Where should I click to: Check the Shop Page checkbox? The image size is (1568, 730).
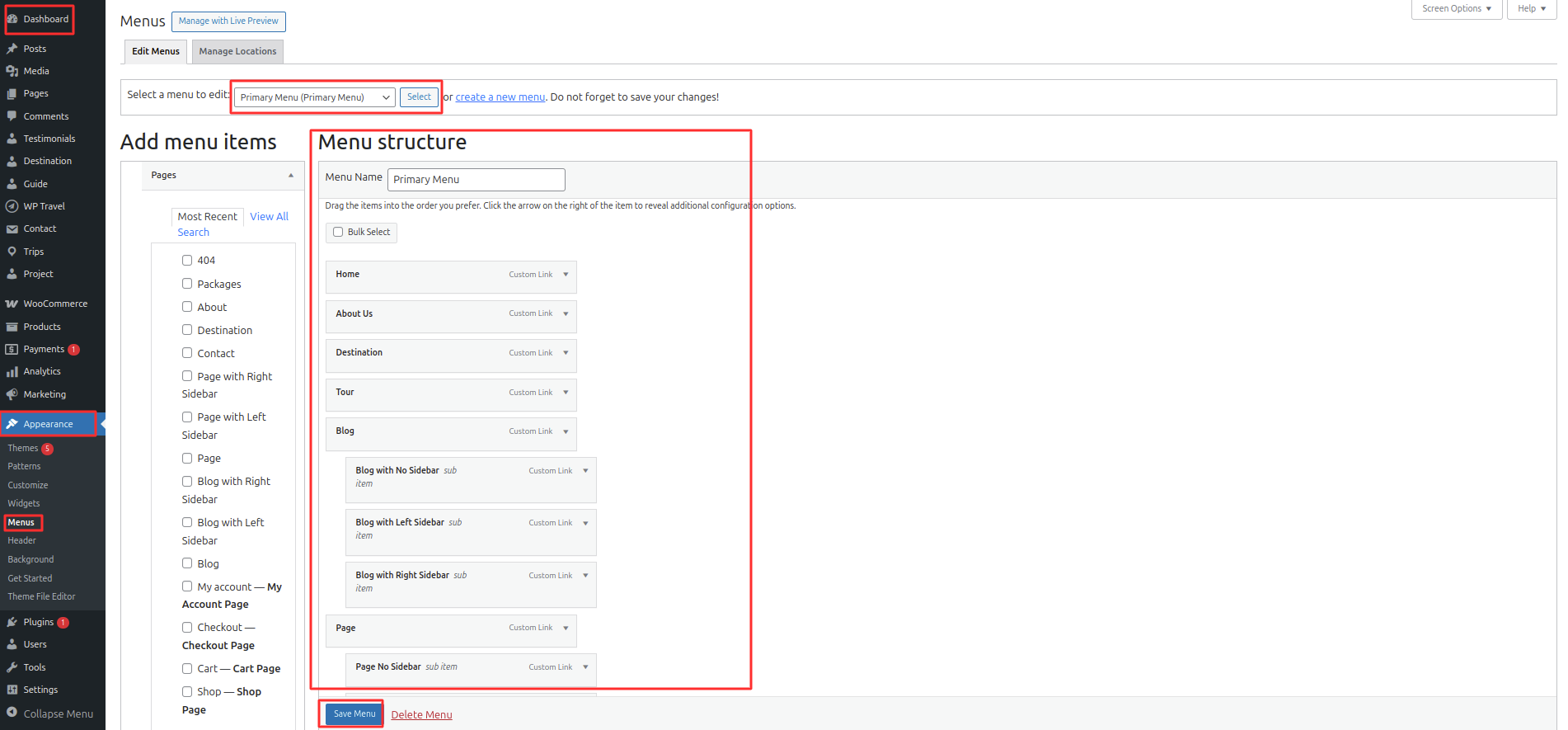coord(187,691)
